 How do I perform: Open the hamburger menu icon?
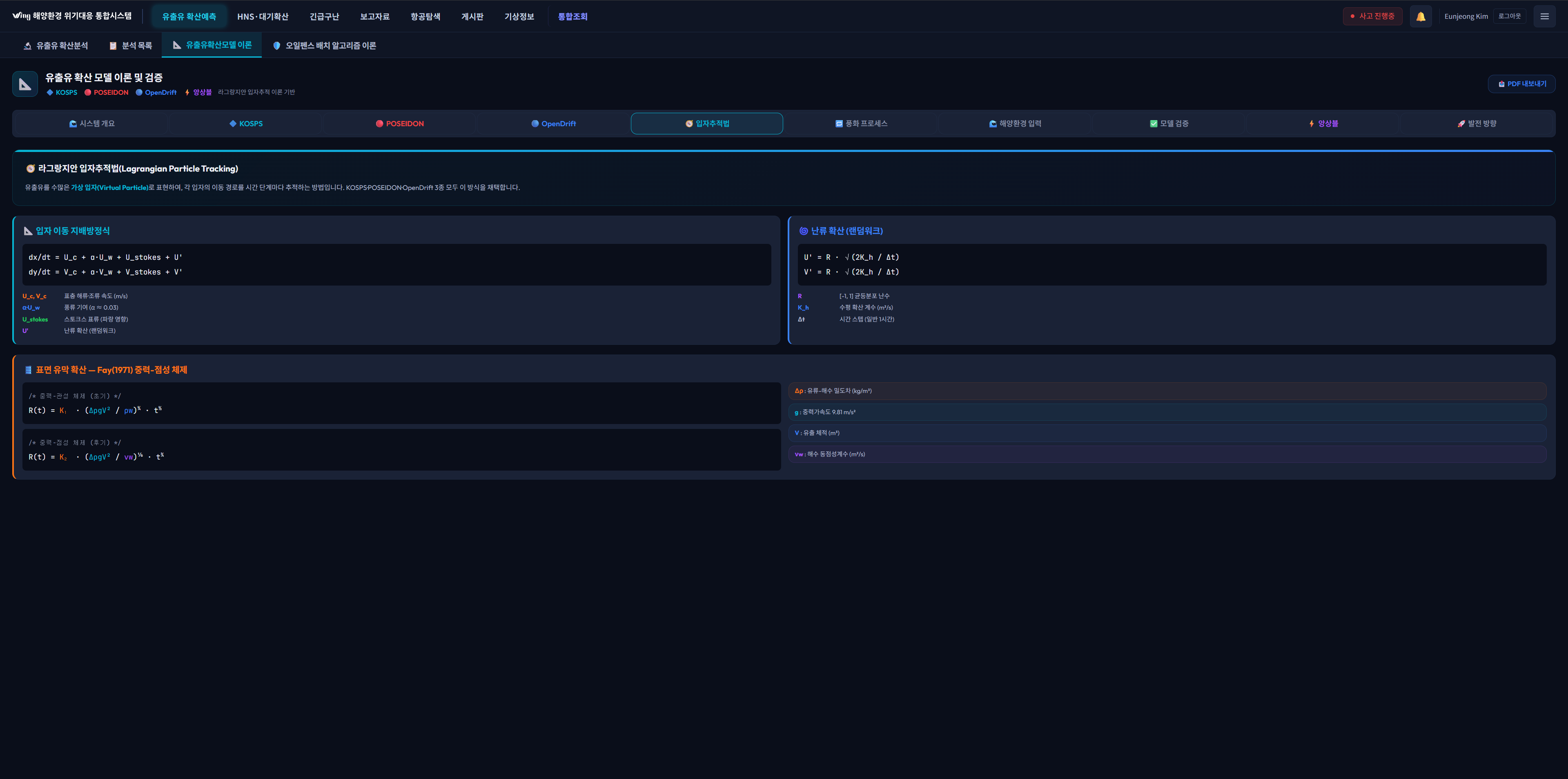[x=1543, y=16]
